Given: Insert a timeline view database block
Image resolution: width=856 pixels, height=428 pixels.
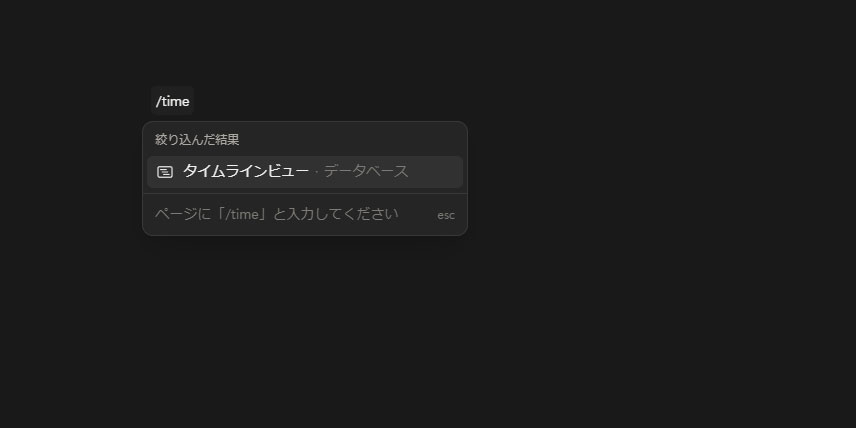Looking at the screenshot, I should coord(305,172).
